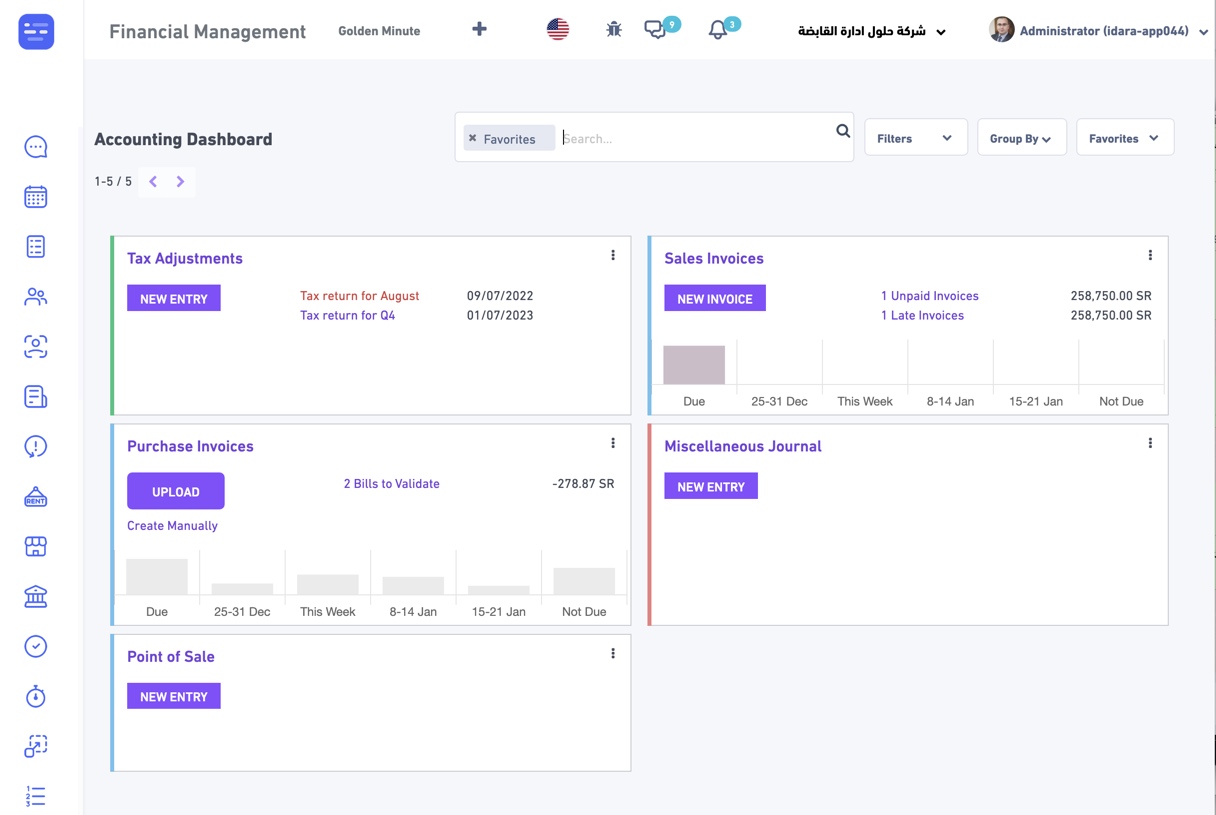1216x815 pixels.
Task: Click the bug debug icon
Action: 614,30
